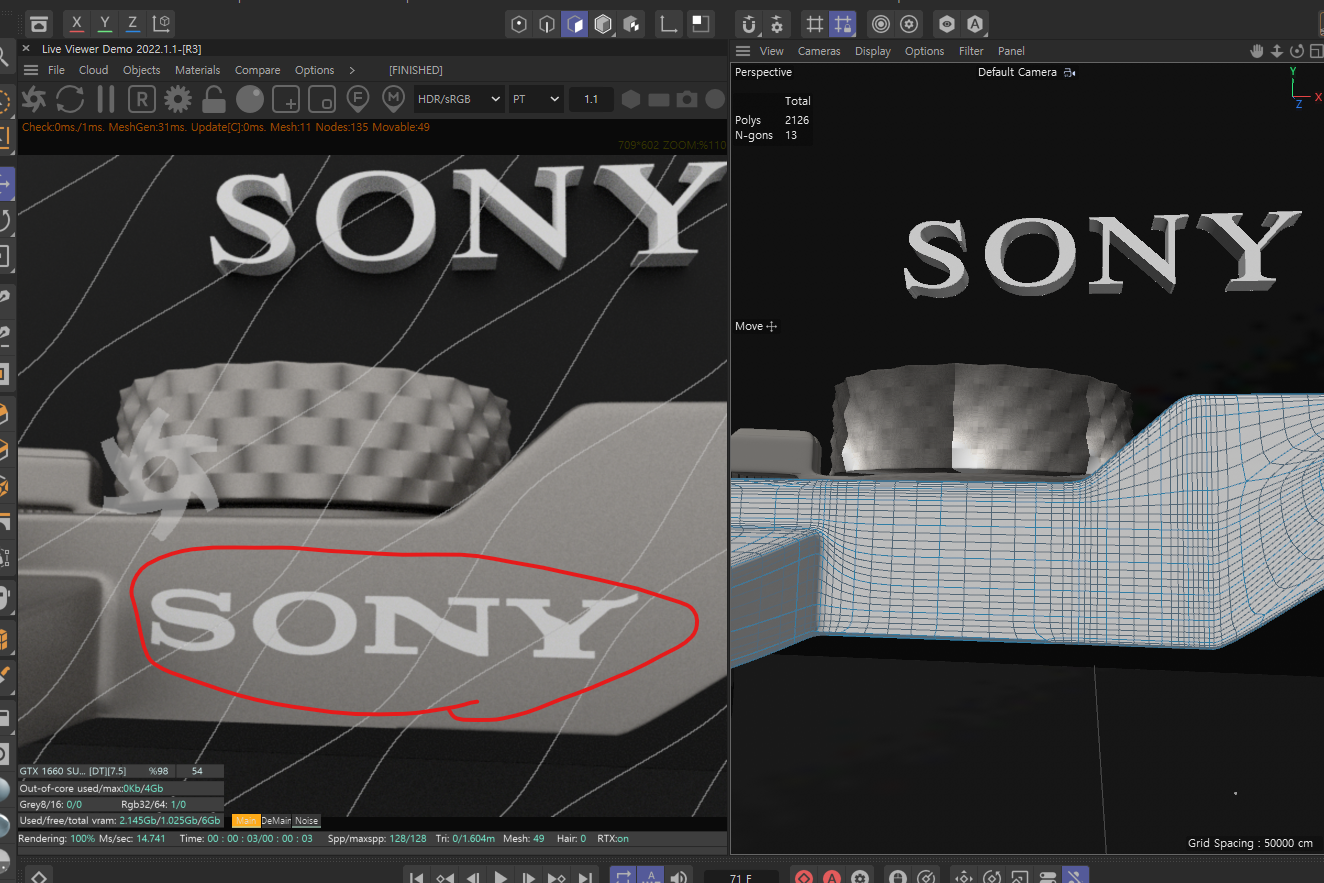Open viewport Panel menu
This screenshot has width=1324, height=883.
1011,51
